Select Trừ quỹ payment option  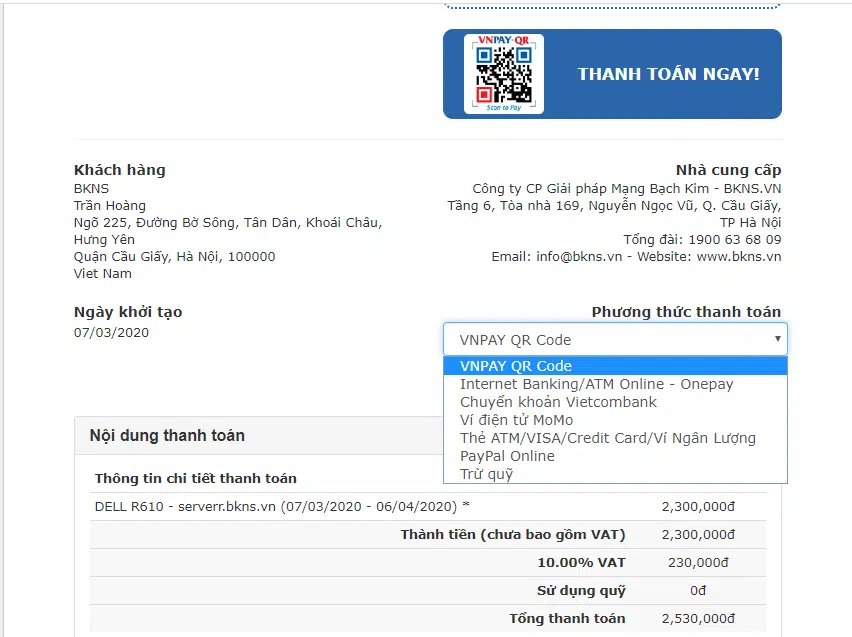point(615,474)
